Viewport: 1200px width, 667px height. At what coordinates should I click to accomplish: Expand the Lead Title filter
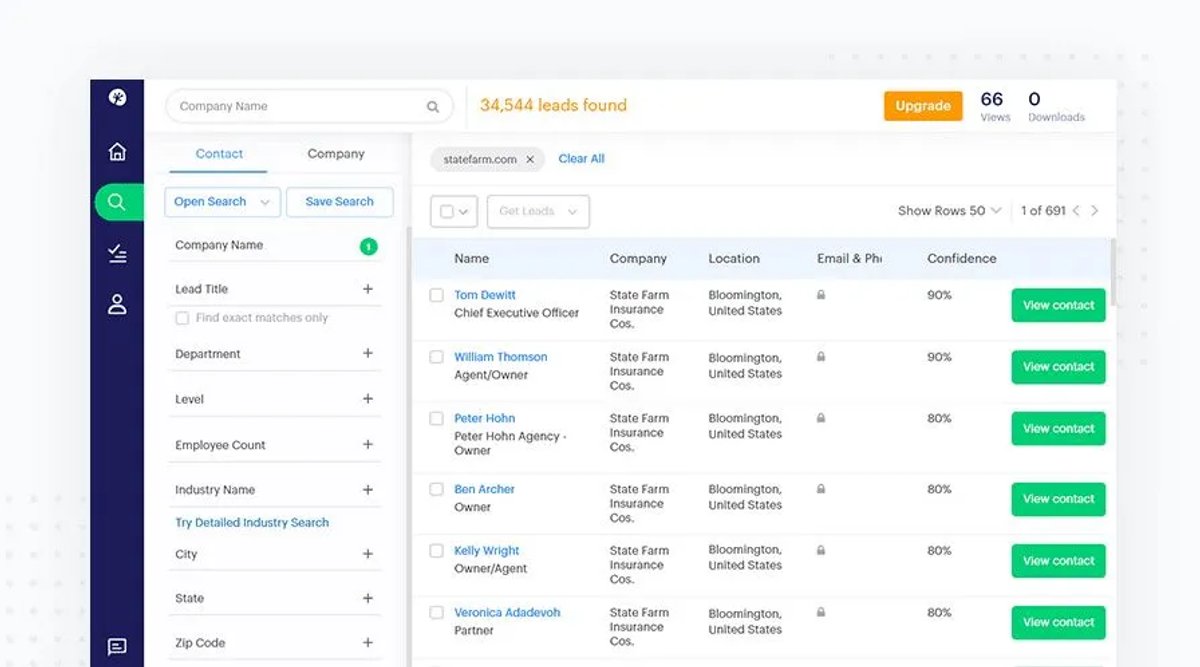[x=368, y=289]
